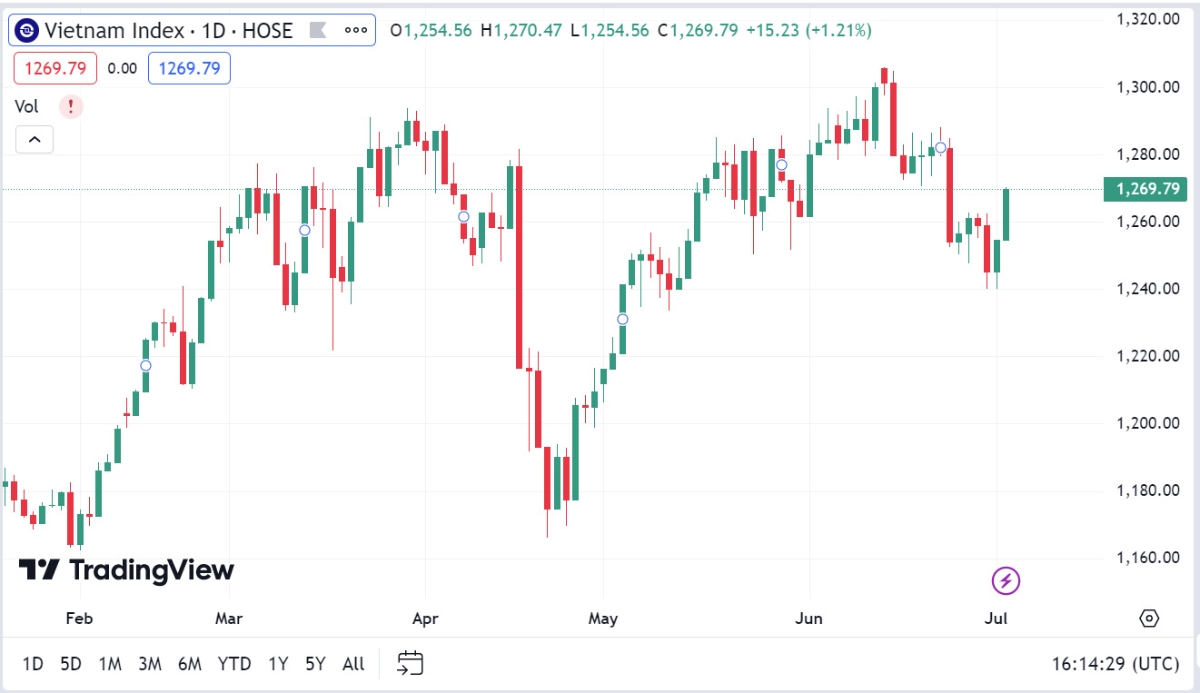
Task: Switch to 1M time range
Action: (110, 663)
